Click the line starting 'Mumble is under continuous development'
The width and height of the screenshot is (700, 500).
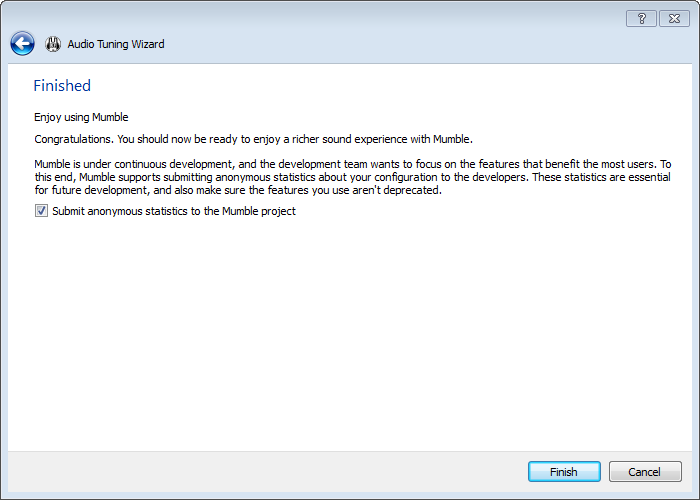tap(353, 164)
